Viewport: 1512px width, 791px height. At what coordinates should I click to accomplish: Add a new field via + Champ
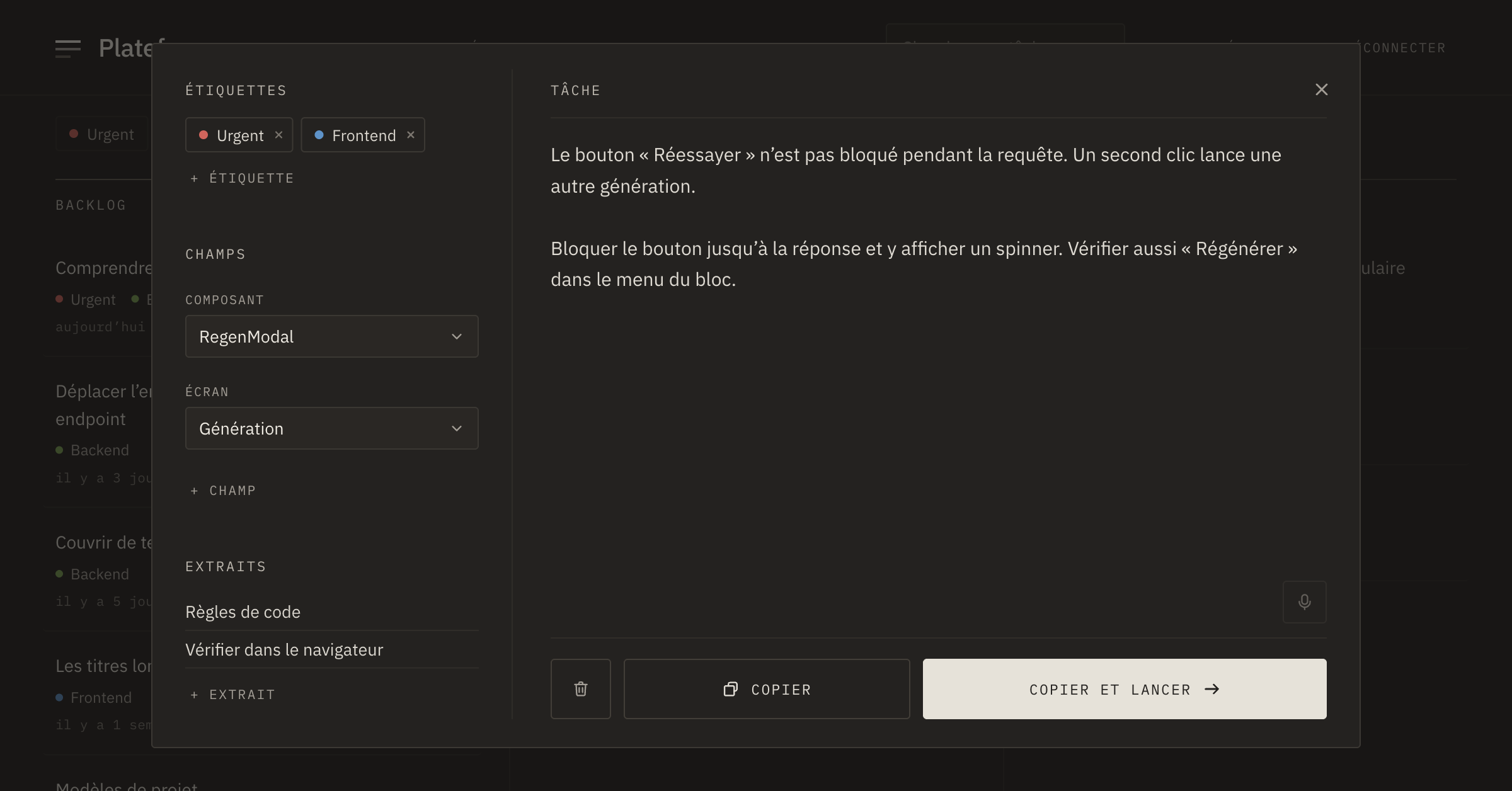coord(224,491)
